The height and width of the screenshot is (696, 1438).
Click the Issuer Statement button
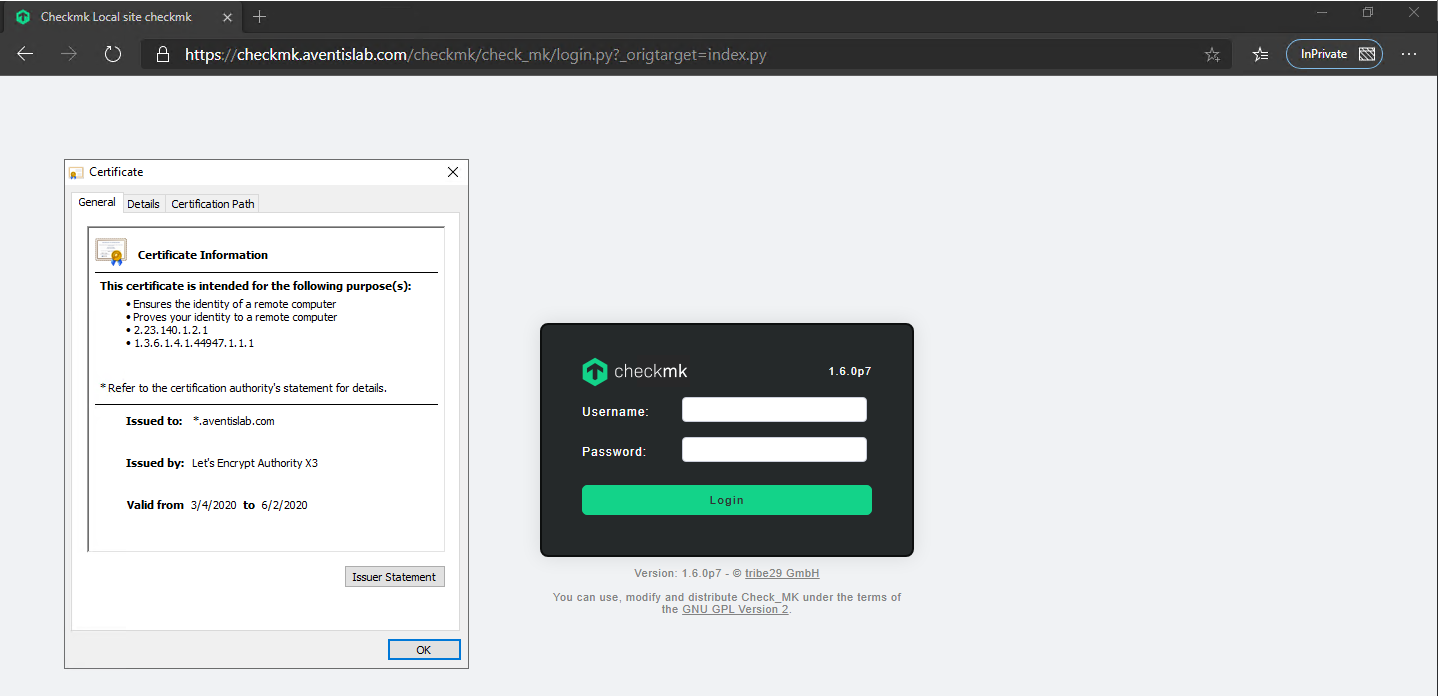394,576
